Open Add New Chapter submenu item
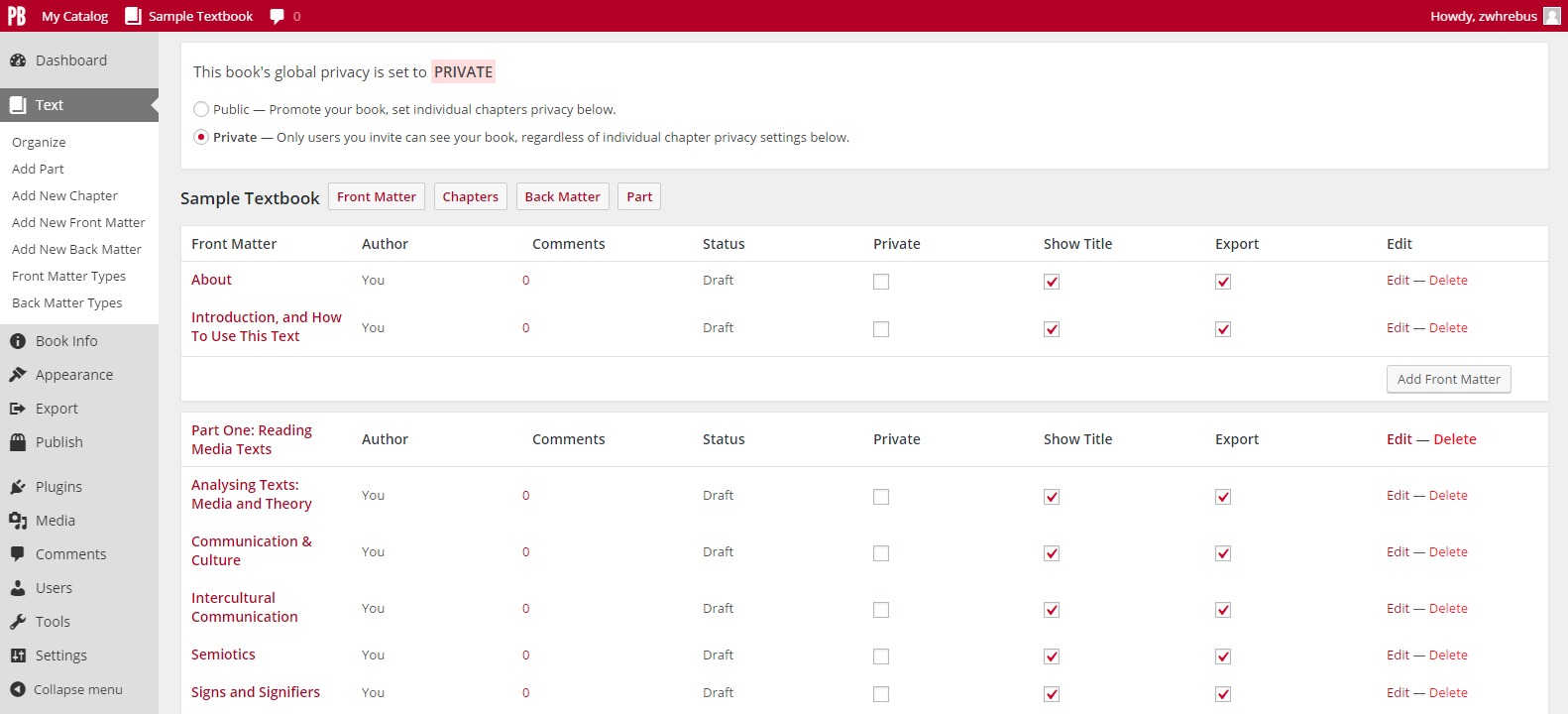Screen dimensions: 1568x714 click(x=64, y=196)
